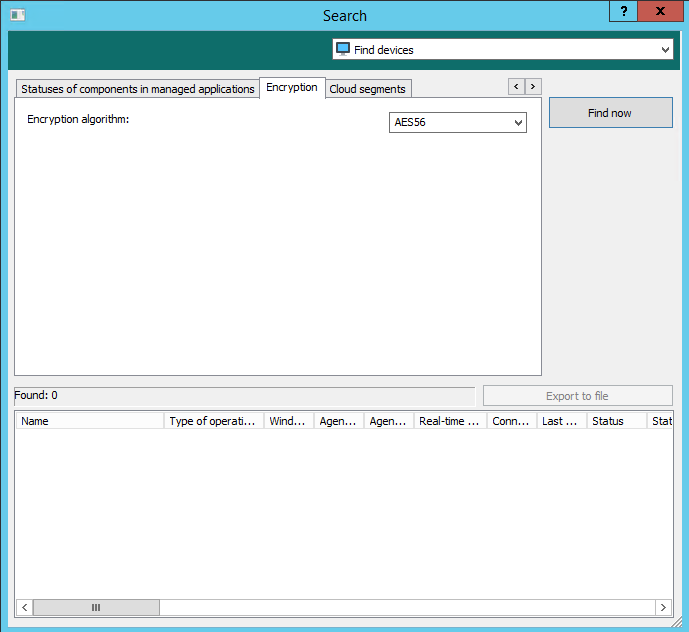Switch to Cloud segments tab
The width and height of the screenshot is (689, 632).
pos(367,89)
